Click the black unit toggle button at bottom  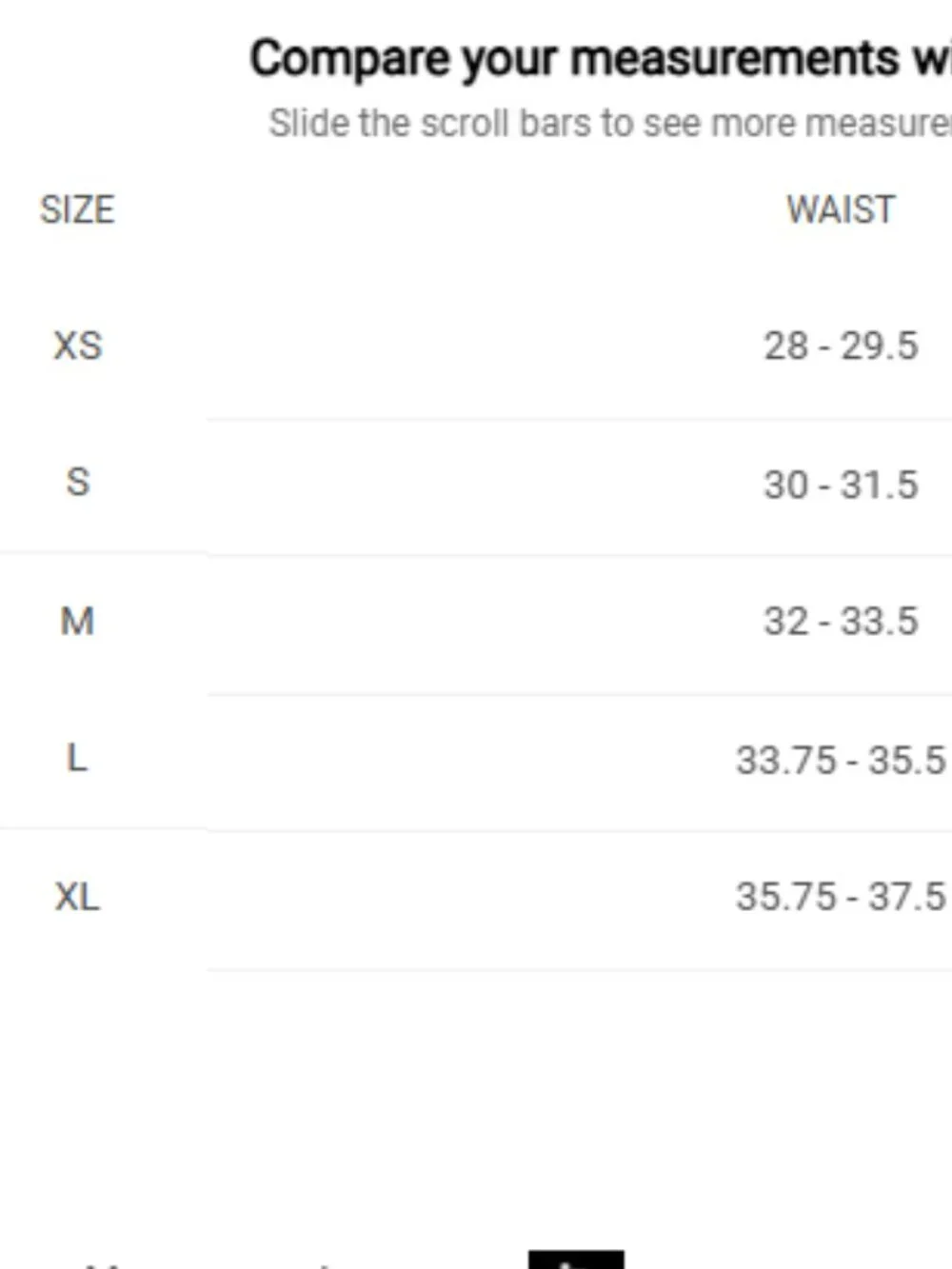pos(576,1260)
